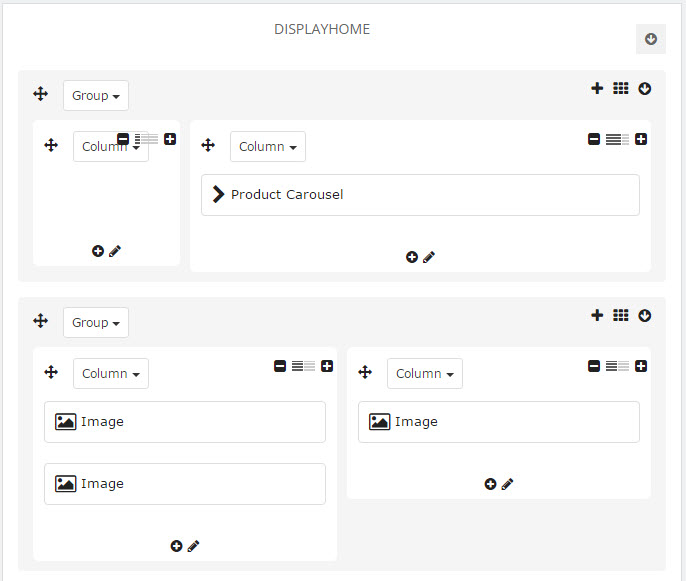The image size is (686, 581).
Task: Add a widget using the plus circle under Product Carousel
Action: (412, 257)
